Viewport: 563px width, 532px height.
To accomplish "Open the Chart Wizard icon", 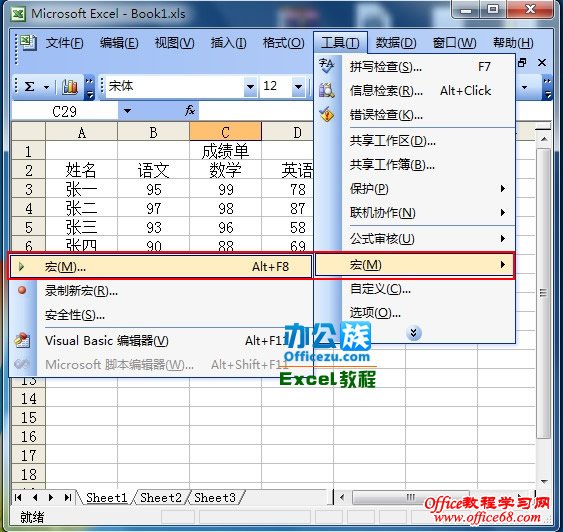I will [70, 87].
